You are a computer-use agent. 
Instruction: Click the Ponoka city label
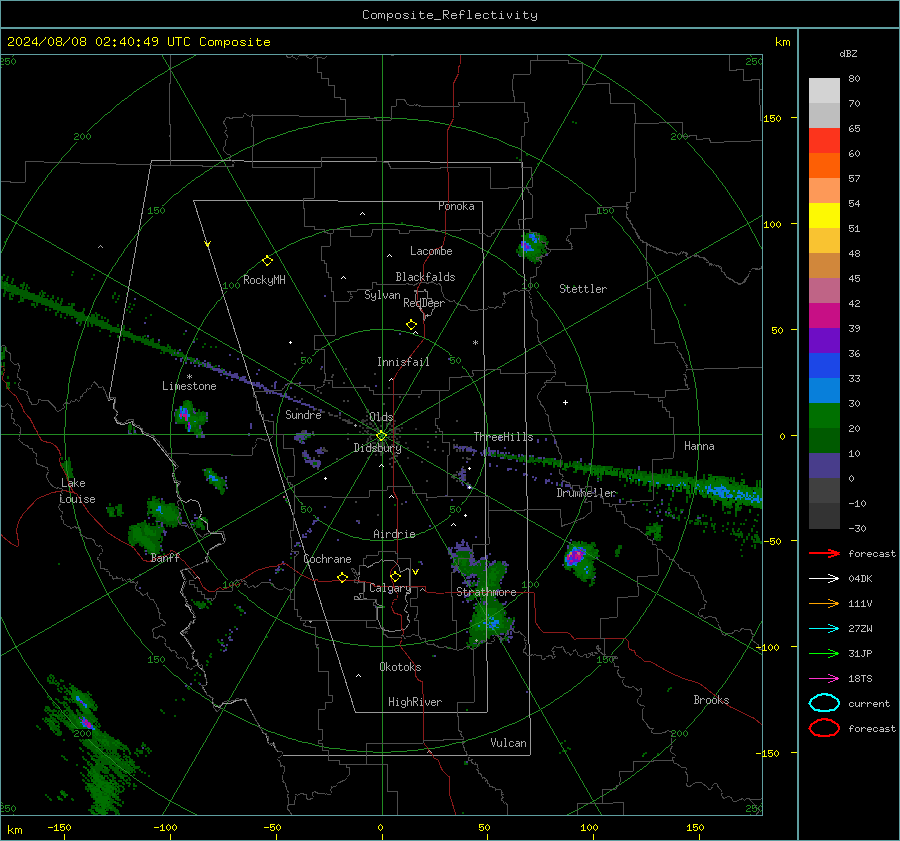[456, 206]
